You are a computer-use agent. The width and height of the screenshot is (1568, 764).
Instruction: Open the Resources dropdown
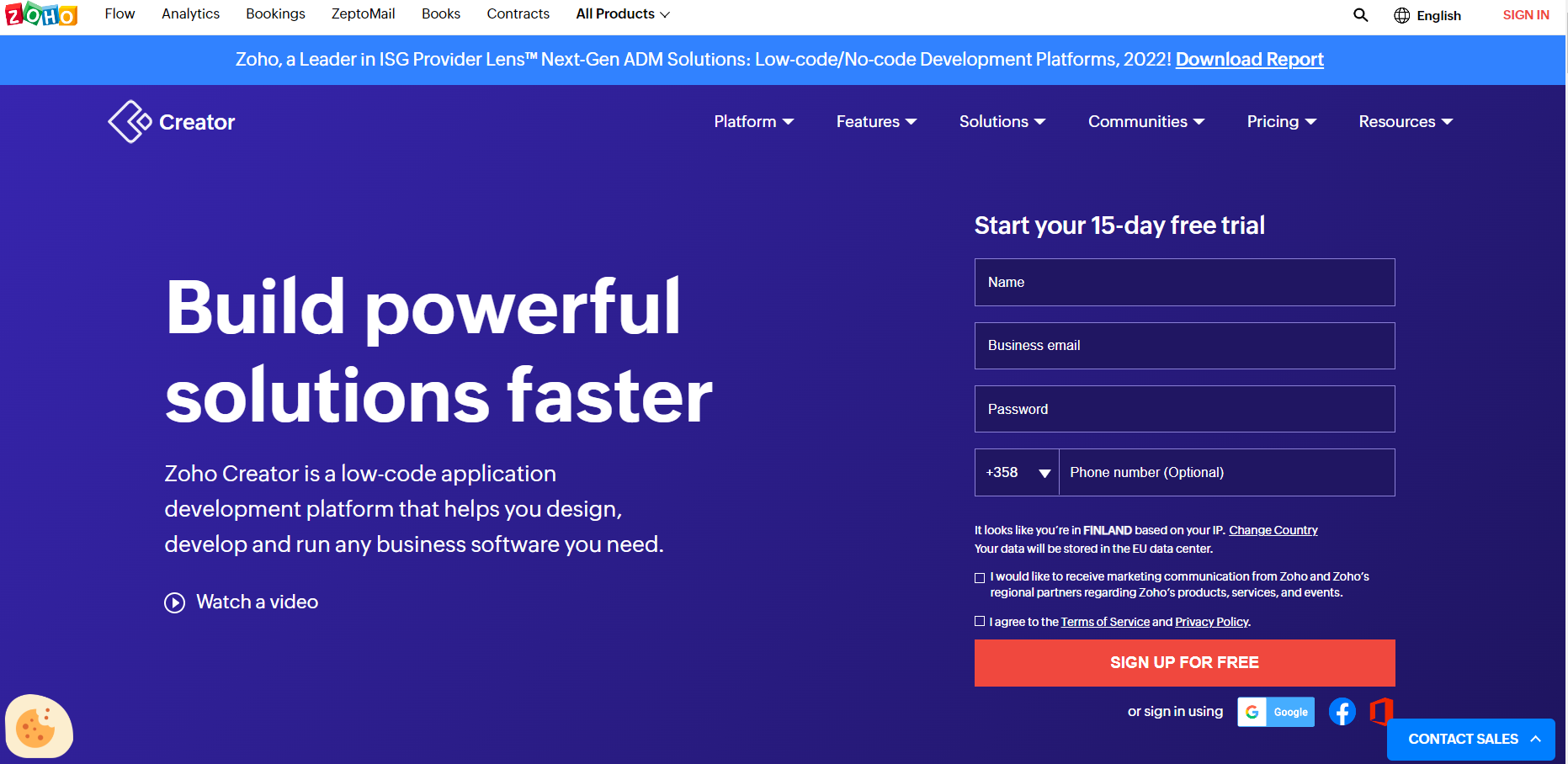tap(1406, 122)
